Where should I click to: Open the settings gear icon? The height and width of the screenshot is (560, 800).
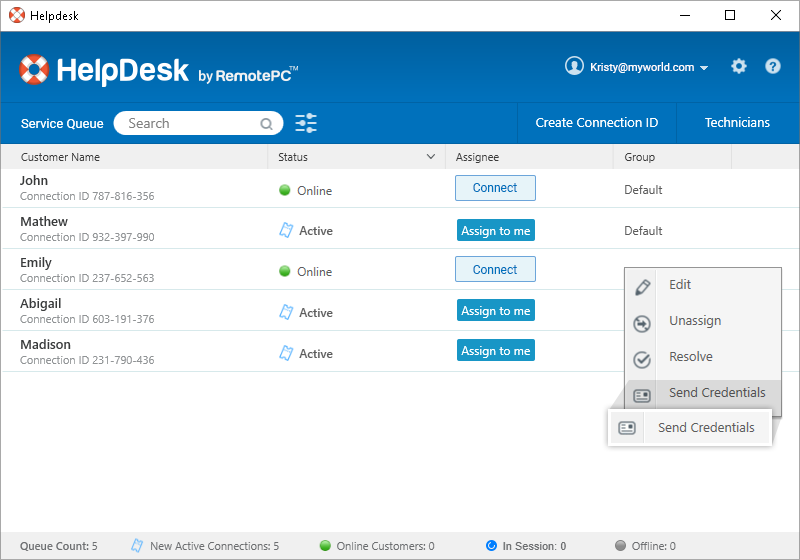coord(739,67)
